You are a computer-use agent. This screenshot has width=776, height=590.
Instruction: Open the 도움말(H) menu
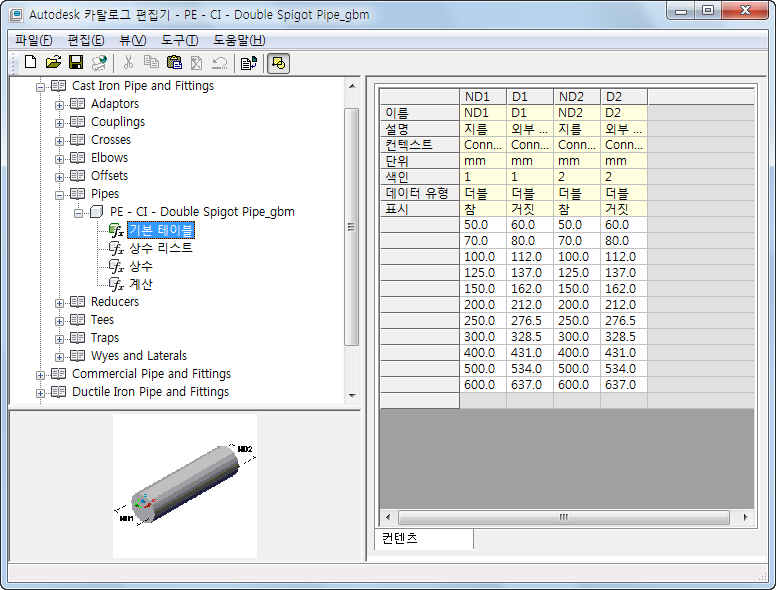coord(239,40)
